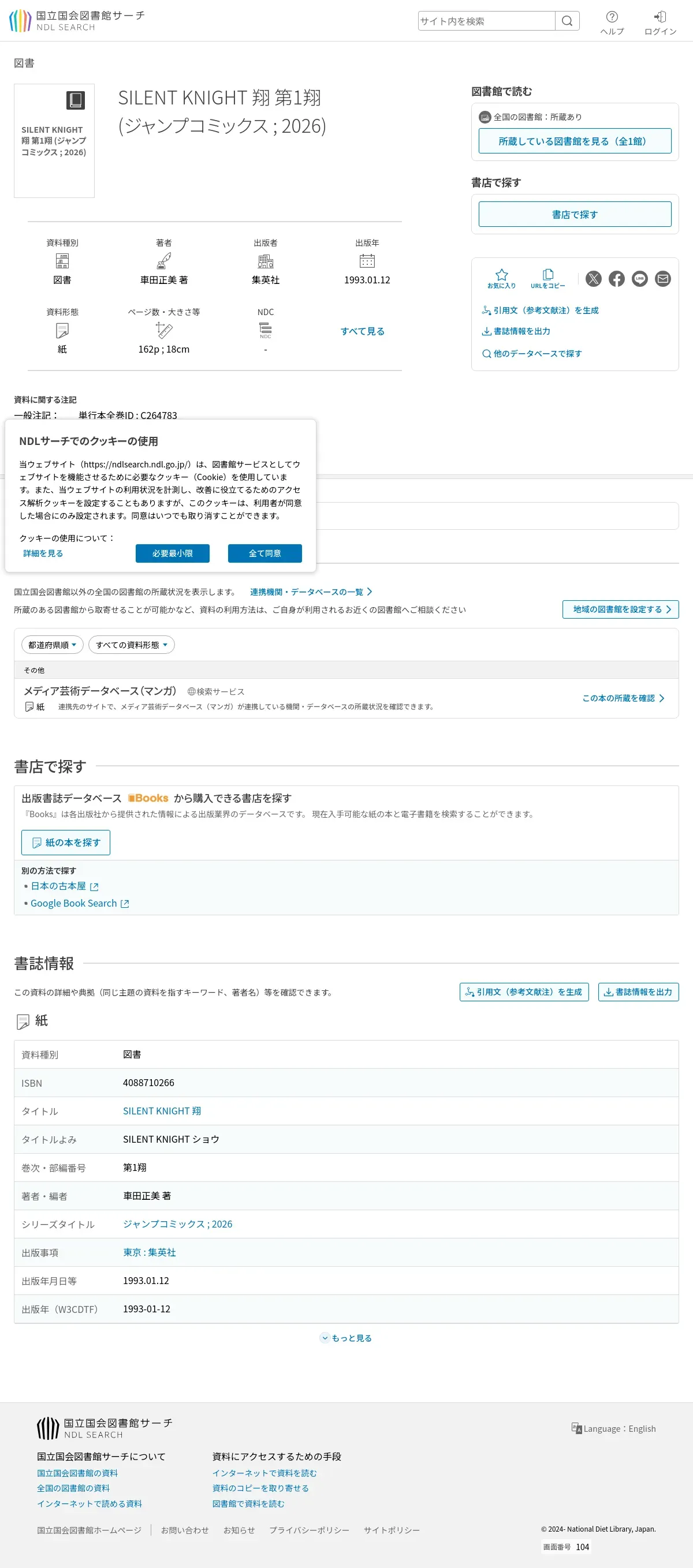Type in サイト内を検索 search field

486,21
